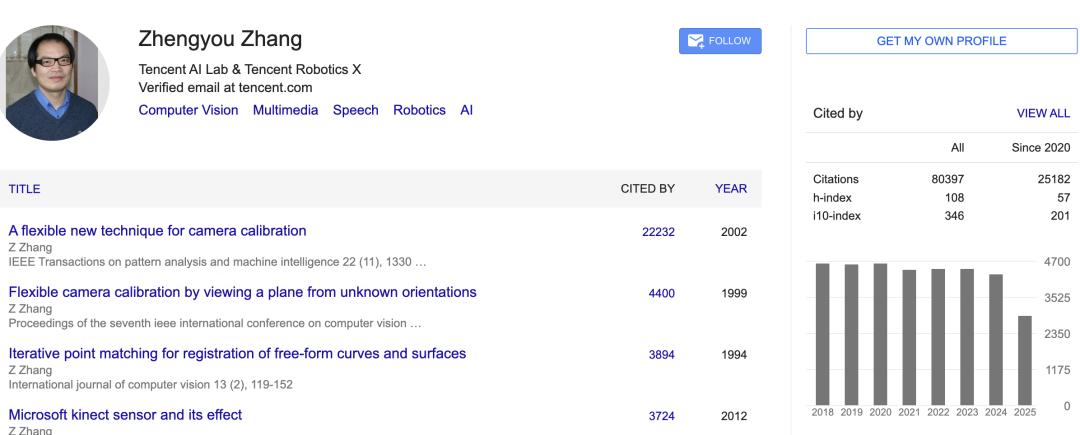1080x435 pixels.
Task: Sort by the Title column header
Action: point(24,188)
